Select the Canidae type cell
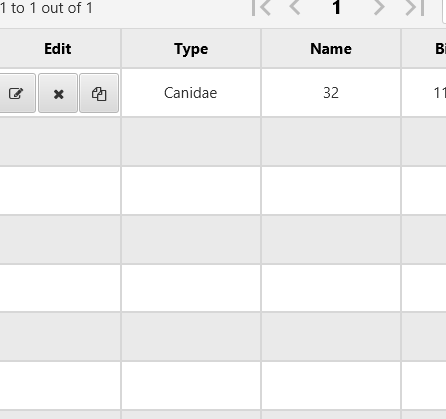The height and width of the screenshot is (419, 446). [x=191, y=93]
